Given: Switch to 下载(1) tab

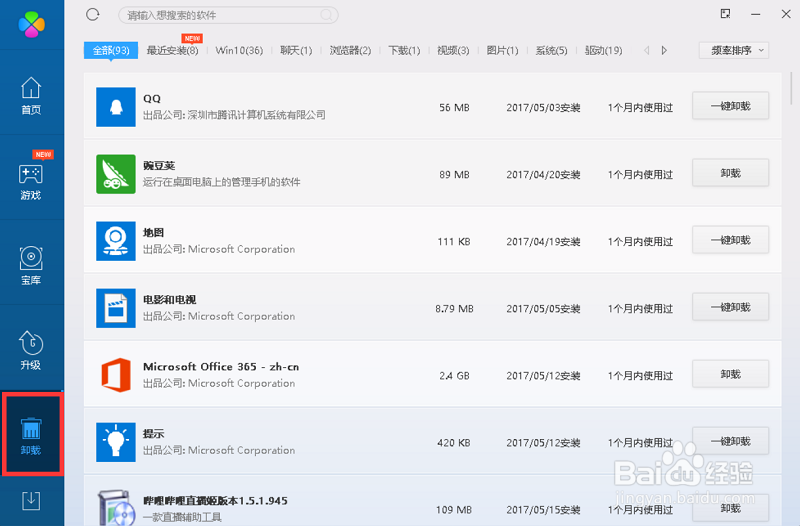Looking at the screenshot, I should click(x=404, y=50).
